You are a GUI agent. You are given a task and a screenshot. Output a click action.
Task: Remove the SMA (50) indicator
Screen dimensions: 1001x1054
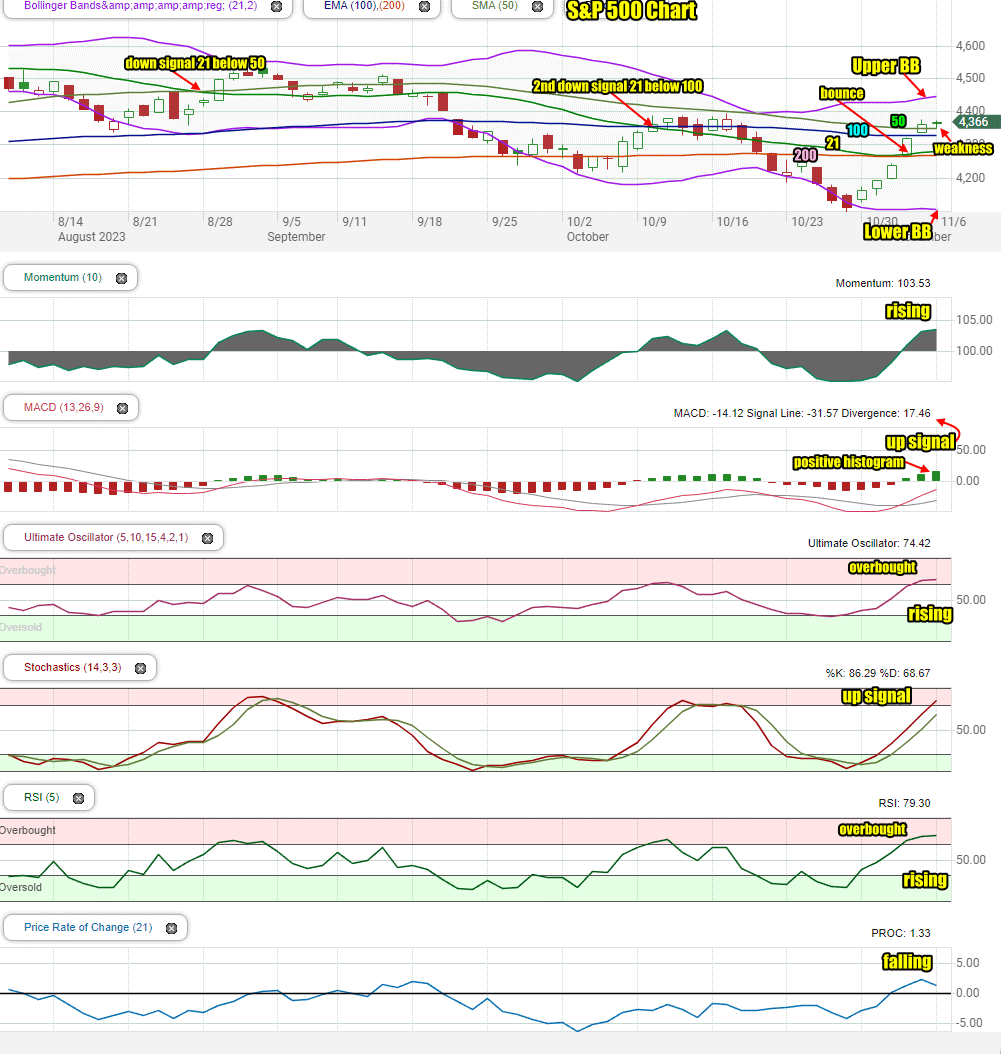point(537,7)
